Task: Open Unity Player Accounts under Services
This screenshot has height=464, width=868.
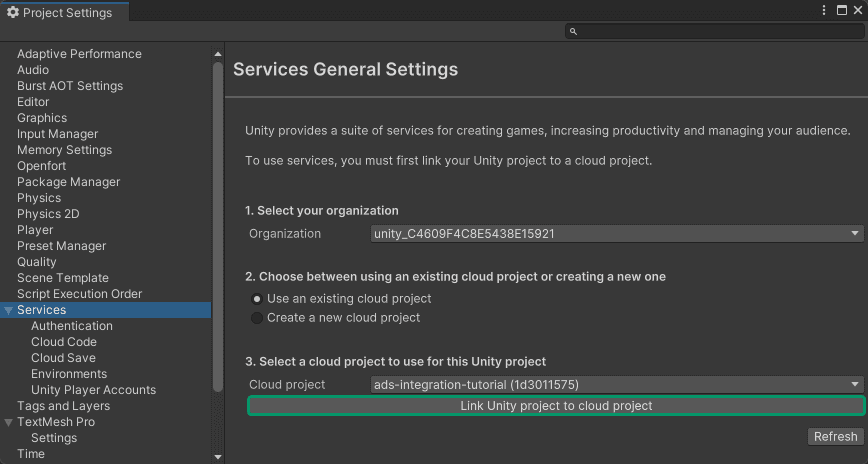Action: pyautogui.click(x=93, y=390)
